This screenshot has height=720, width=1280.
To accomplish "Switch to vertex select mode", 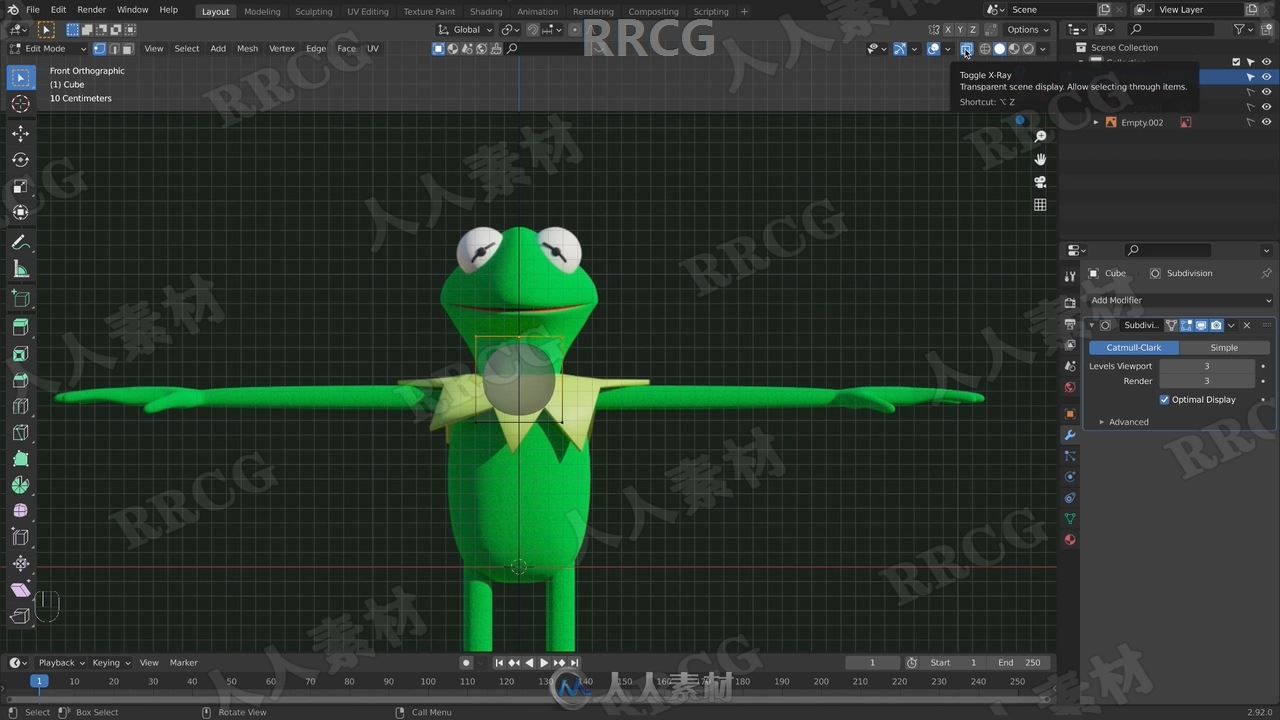I will pos(100,48).
